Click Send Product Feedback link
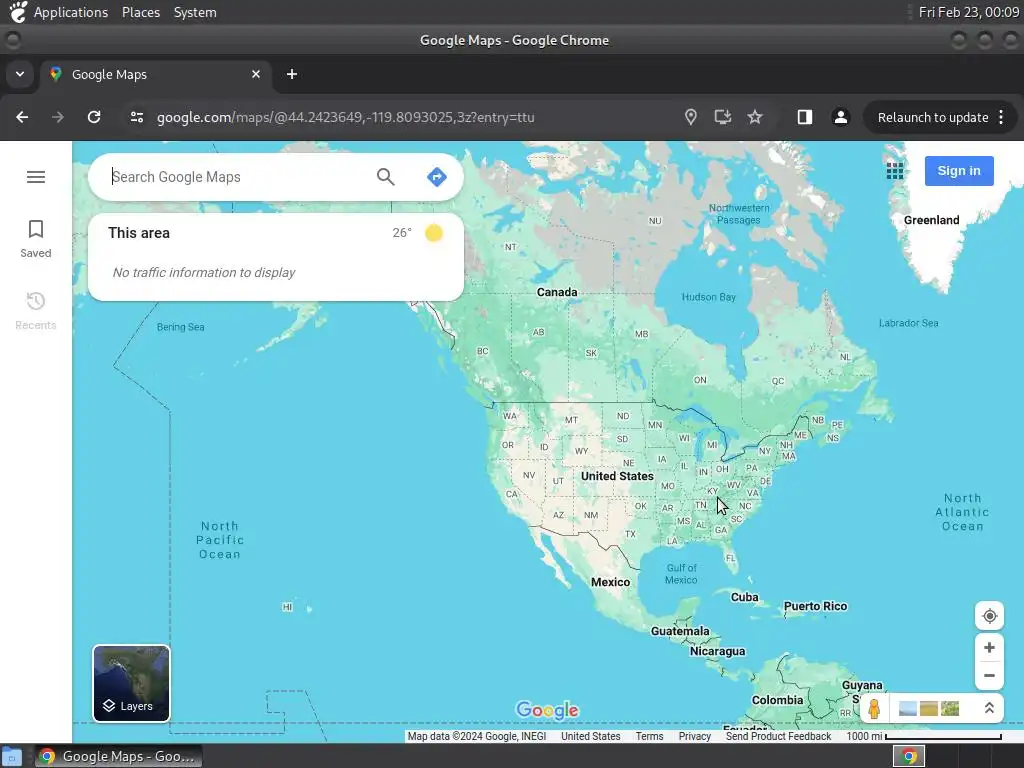1024x768 pixels. point(778,736)
